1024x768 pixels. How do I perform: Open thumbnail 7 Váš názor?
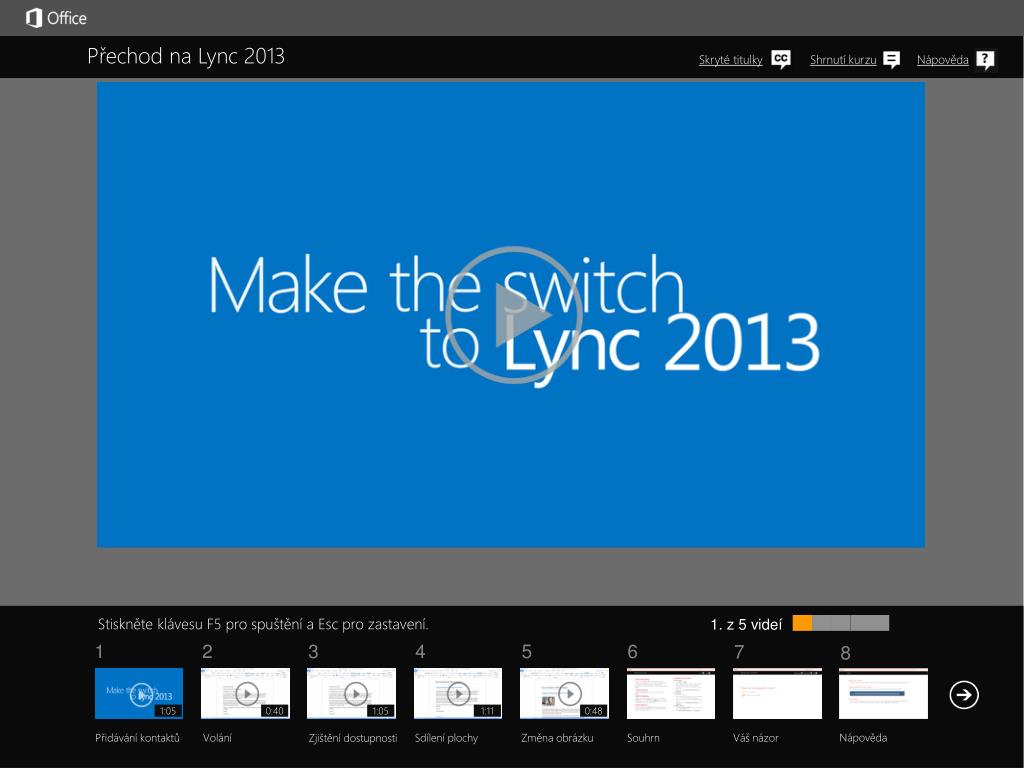[777, 693]
